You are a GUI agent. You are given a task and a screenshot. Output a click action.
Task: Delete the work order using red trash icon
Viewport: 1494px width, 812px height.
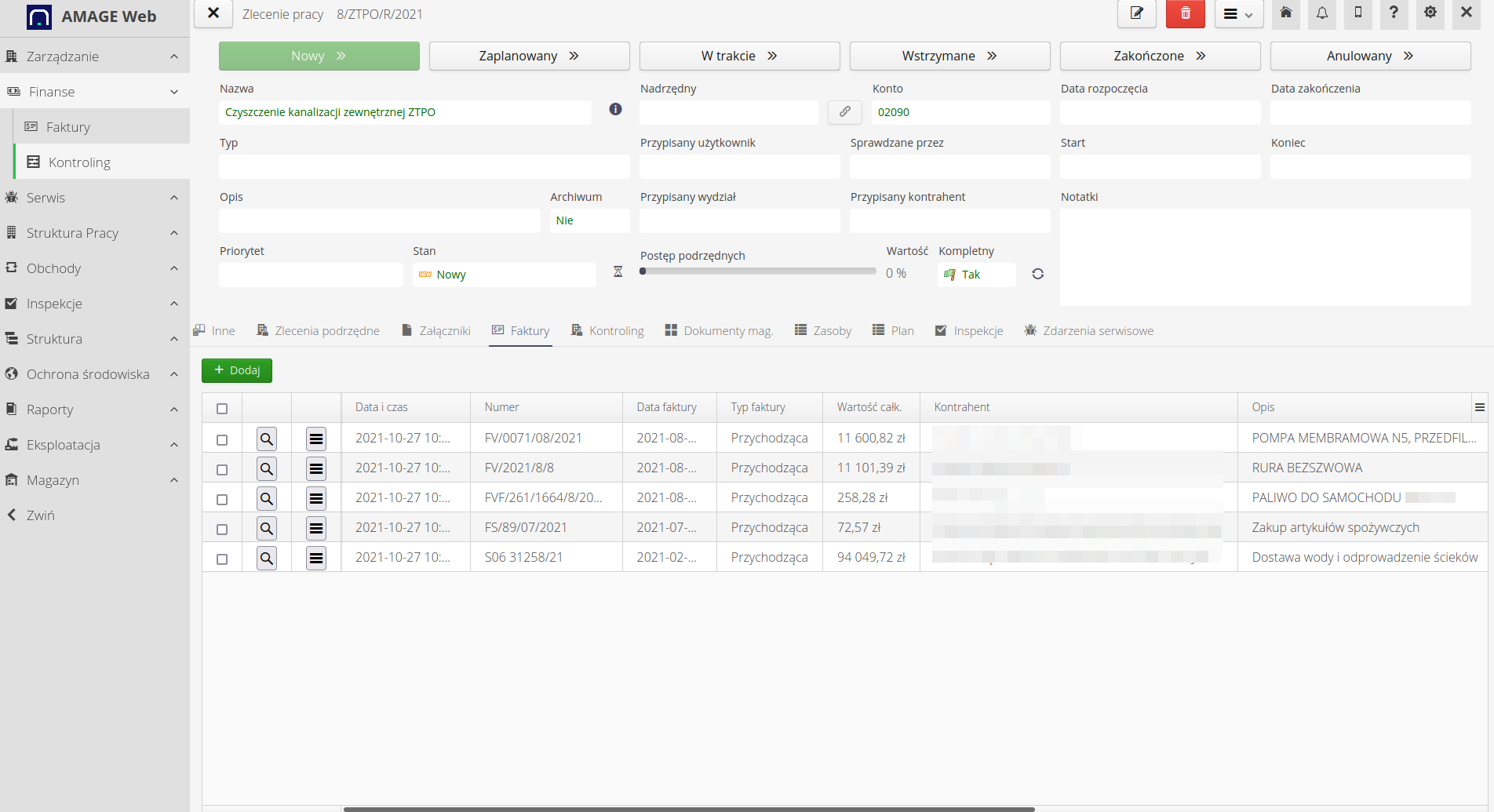1185,13
